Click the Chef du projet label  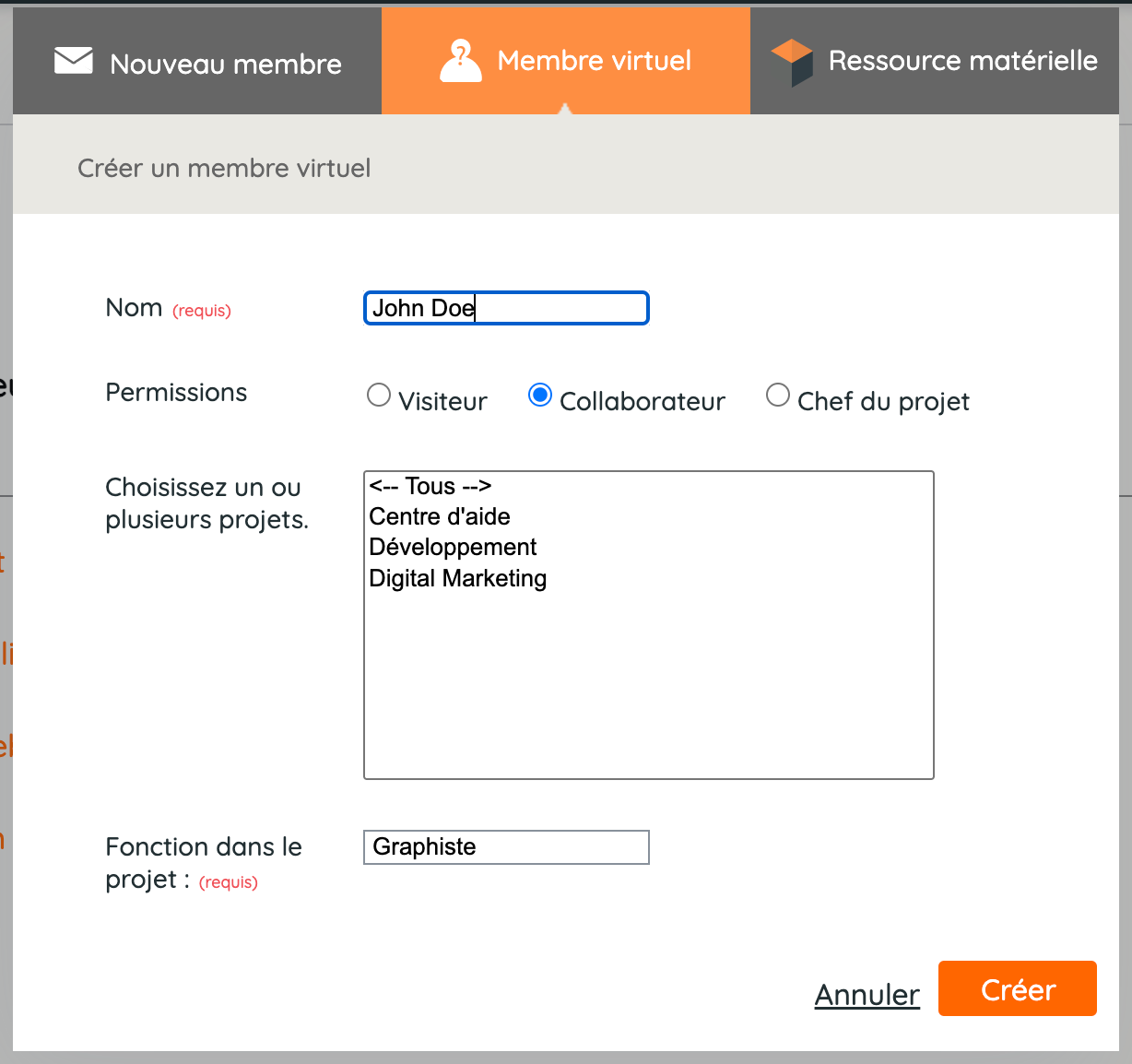click(x=883, y=401)
